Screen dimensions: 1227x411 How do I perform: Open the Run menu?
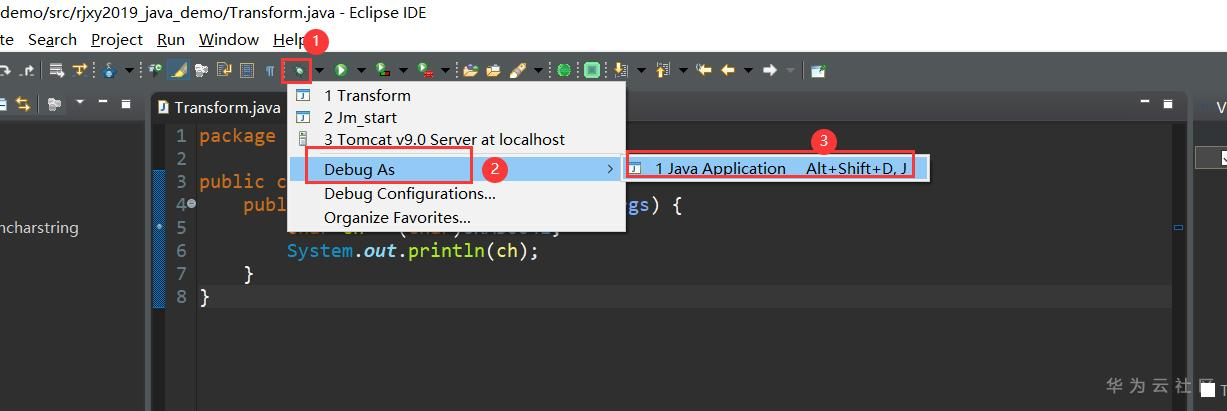[171, 40]
